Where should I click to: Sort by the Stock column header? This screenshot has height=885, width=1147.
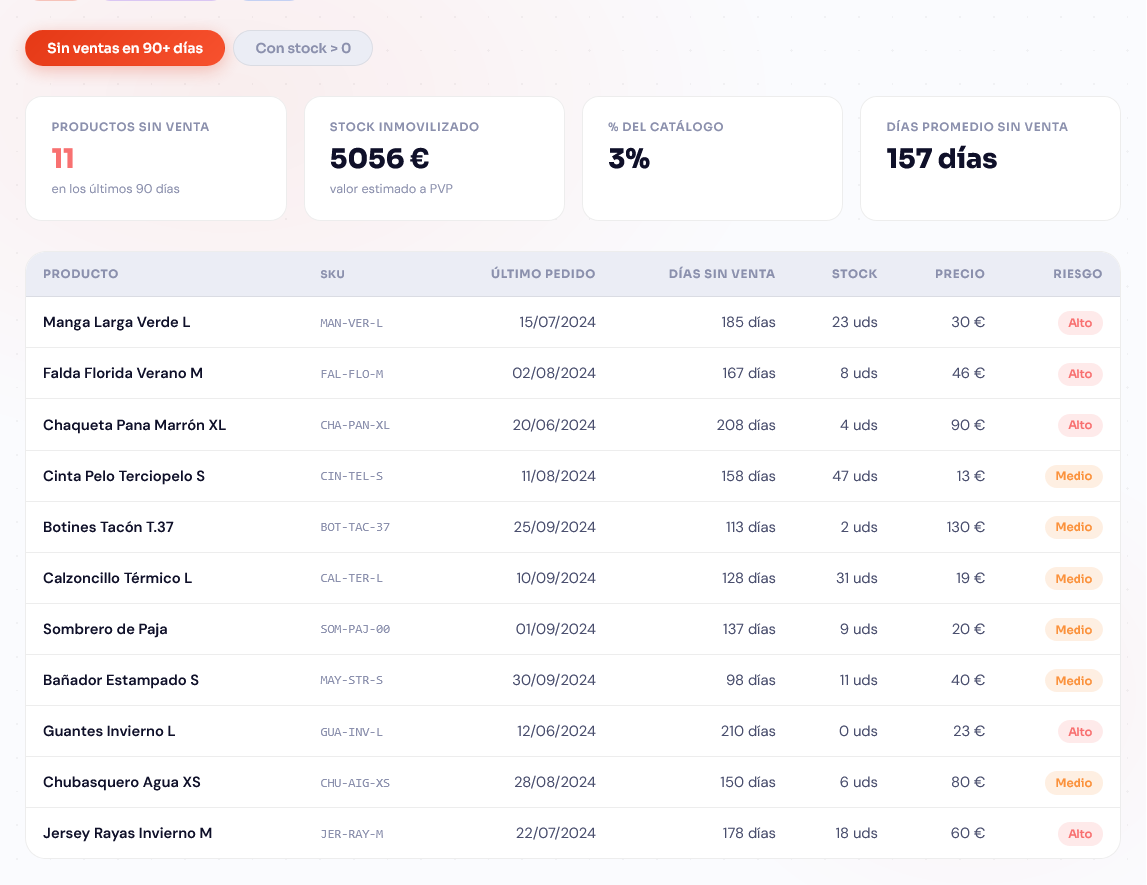(854, 274)
